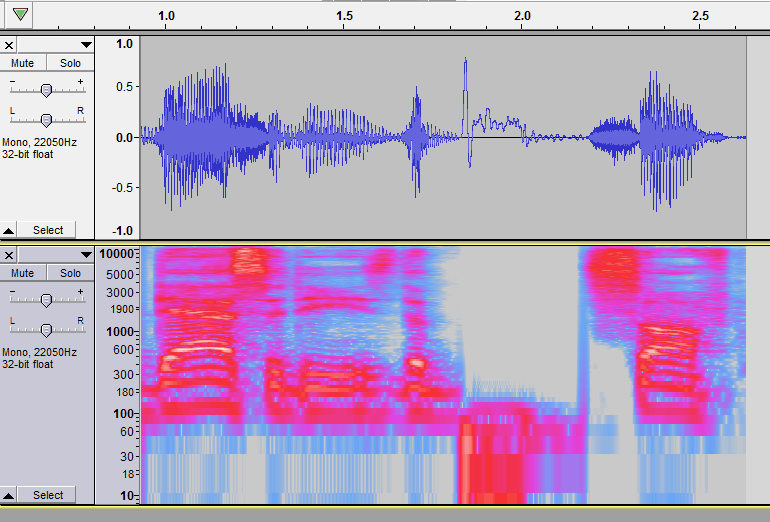Click the waveform track info text 'Mono, 22050Hz'
Viewport: 770px width, 522px height.
coord(39,142)
